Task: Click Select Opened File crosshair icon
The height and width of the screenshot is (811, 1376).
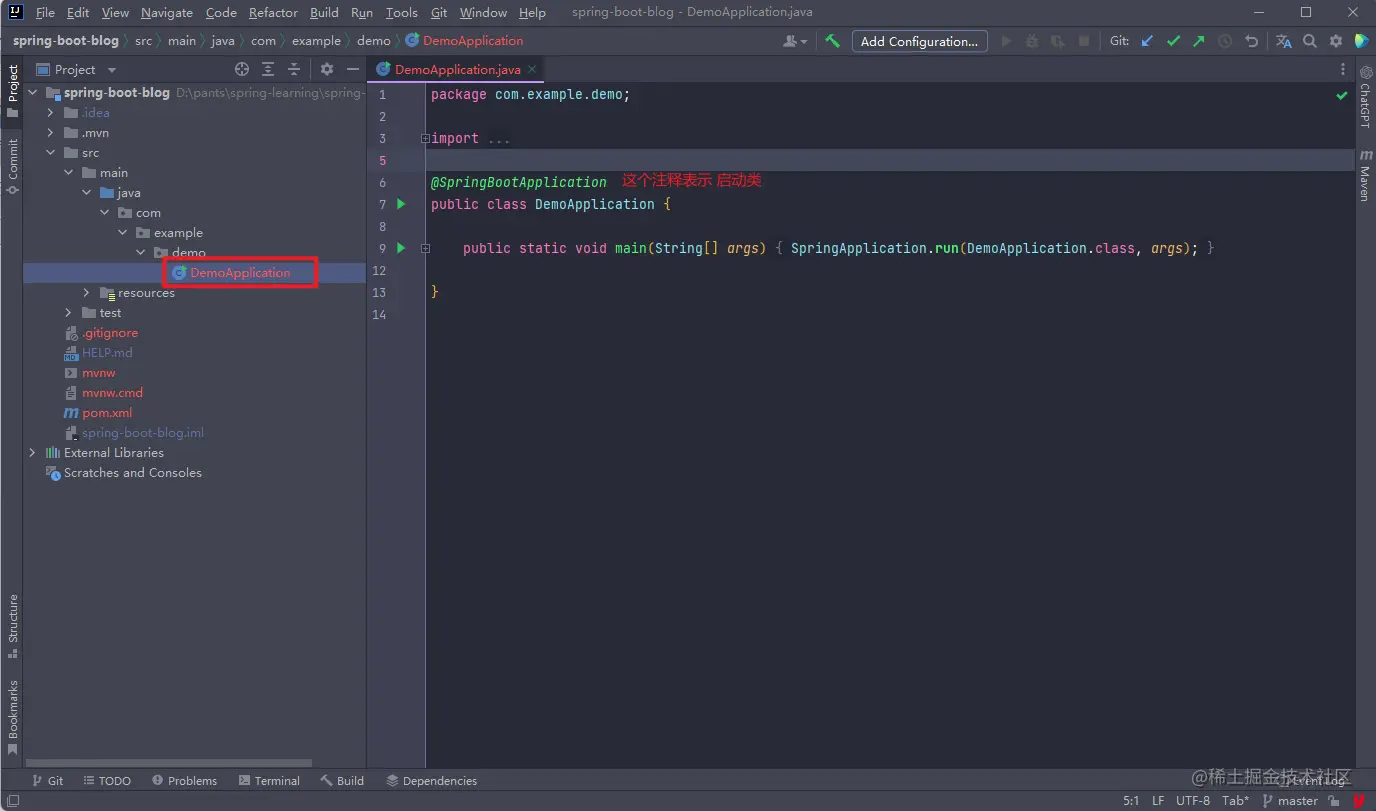Action: point(241,69)
